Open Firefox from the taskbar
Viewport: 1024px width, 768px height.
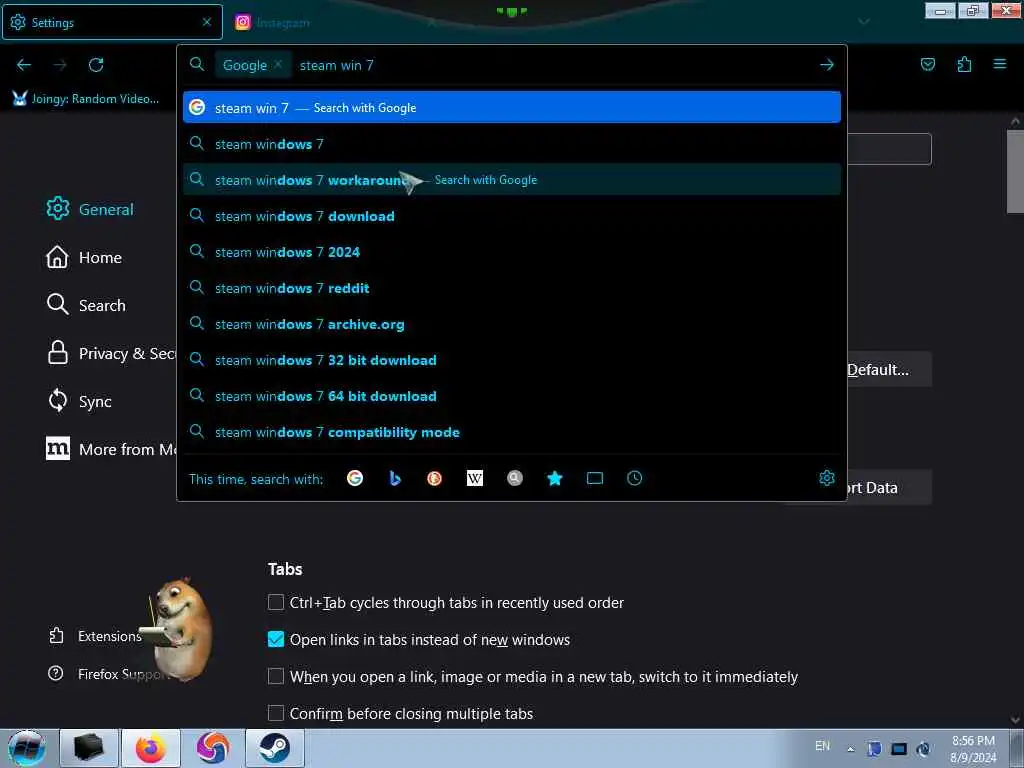tap(150, 748)
